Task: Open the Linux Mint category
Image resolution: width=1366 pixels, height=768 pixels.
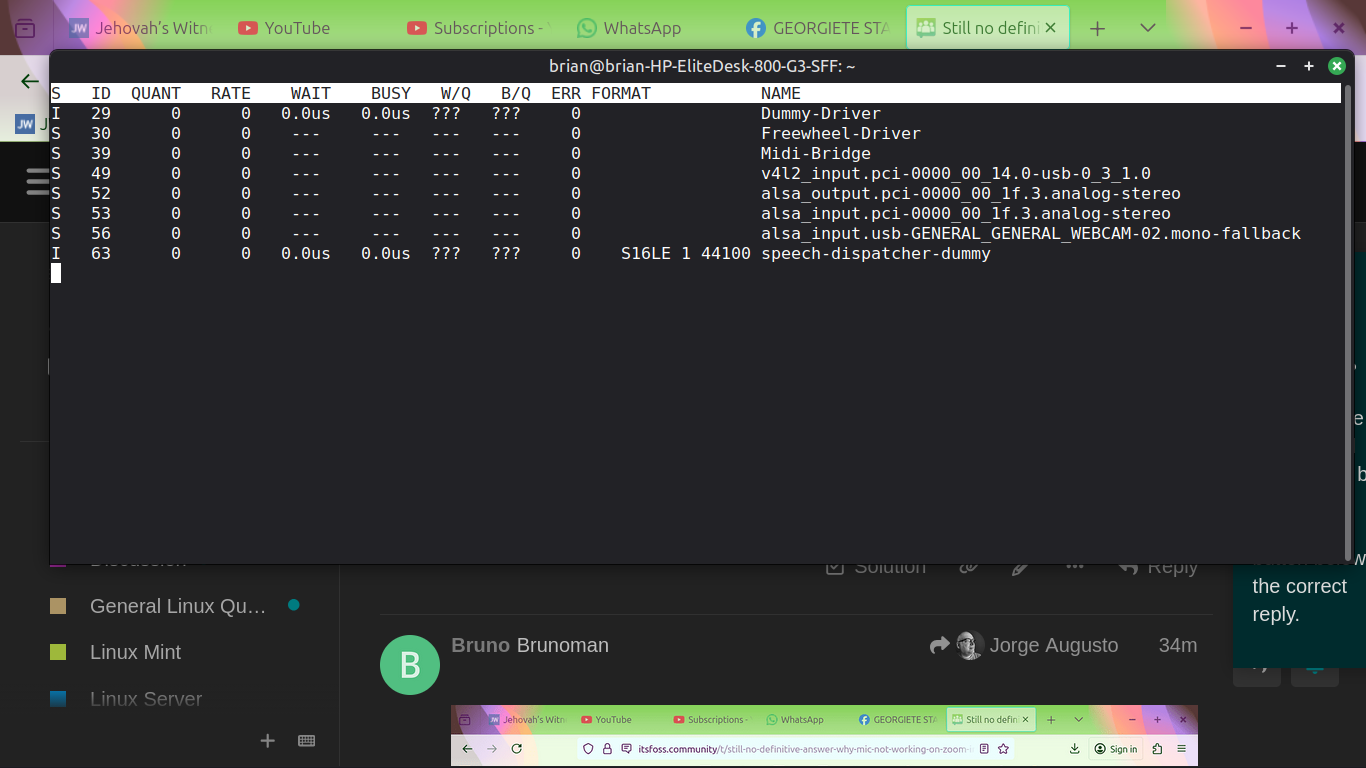Action: (135, 652)
